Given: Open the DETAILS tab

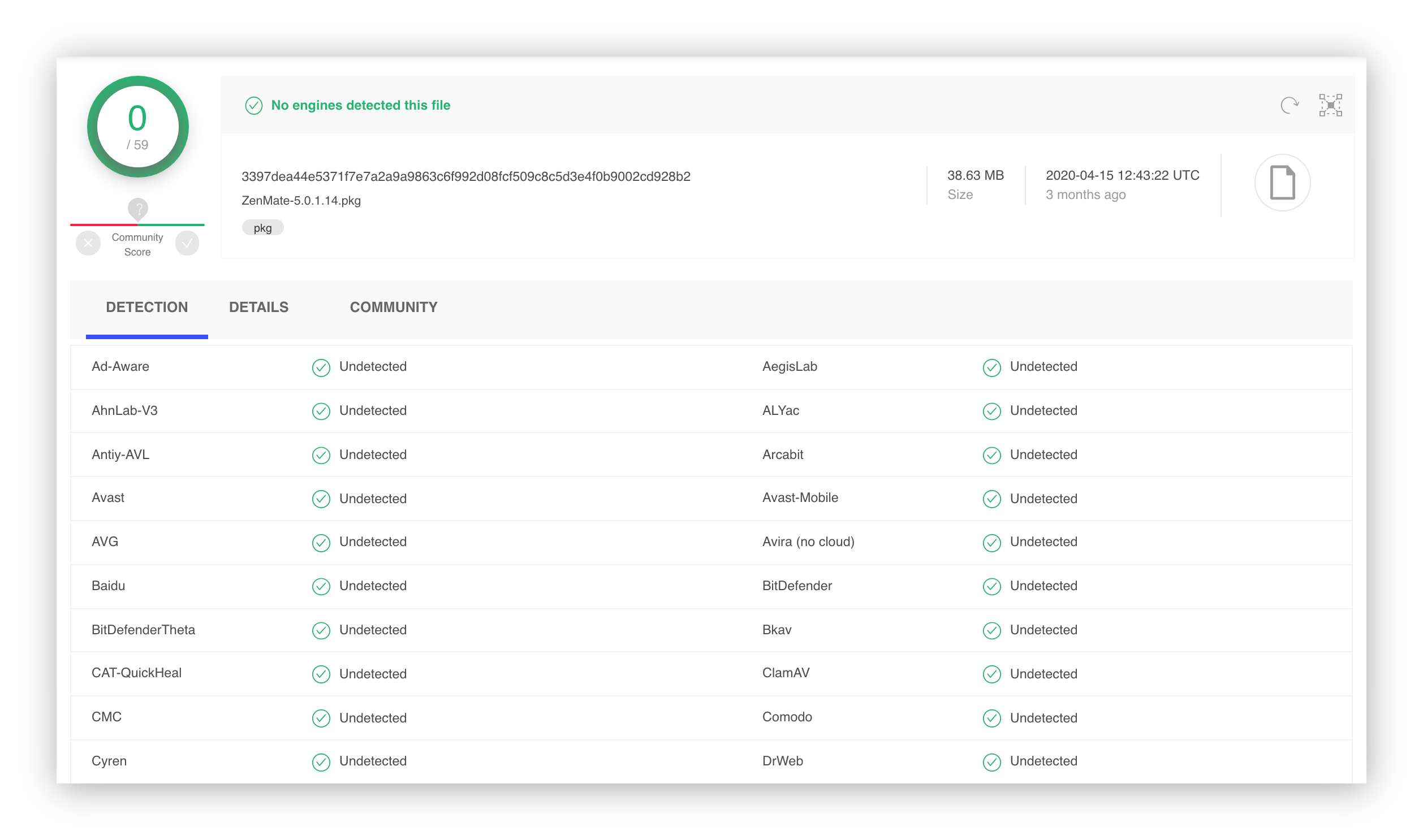Looking at the screenshot, I should (x=259, y=308).
